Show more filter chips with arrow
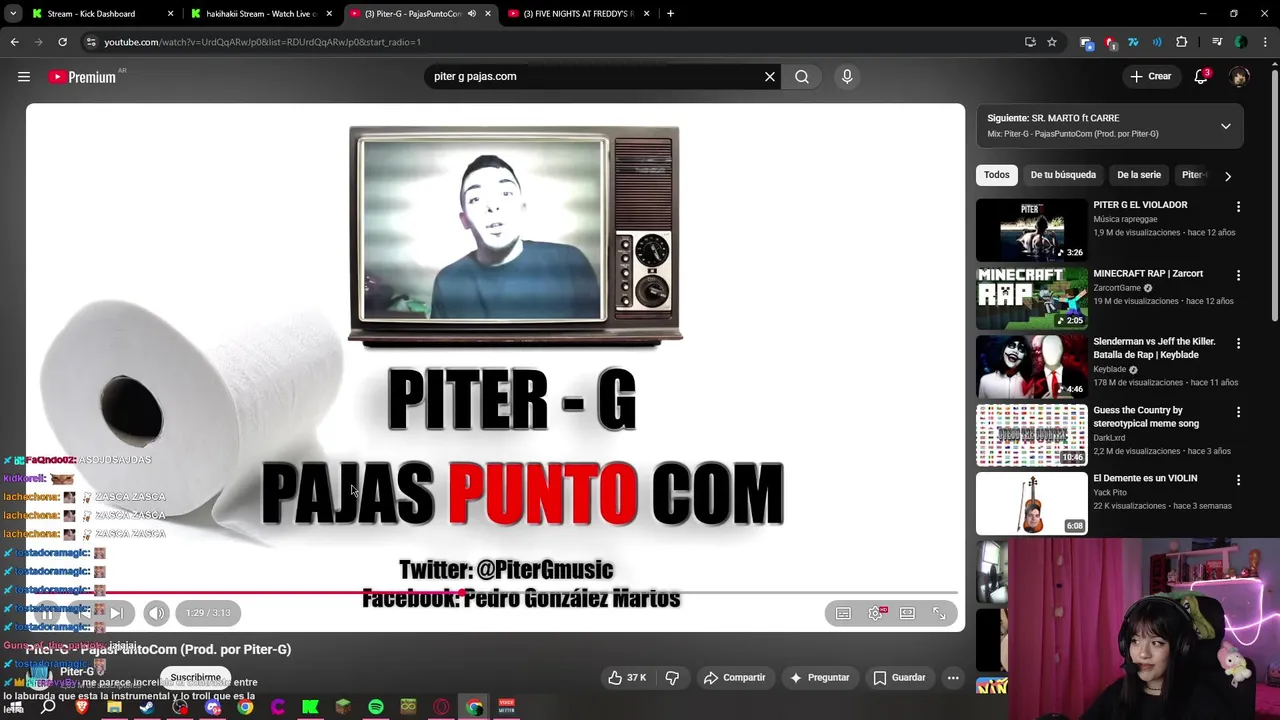The width and height of the screenshot is (1280, 720). click(1228, 176)
